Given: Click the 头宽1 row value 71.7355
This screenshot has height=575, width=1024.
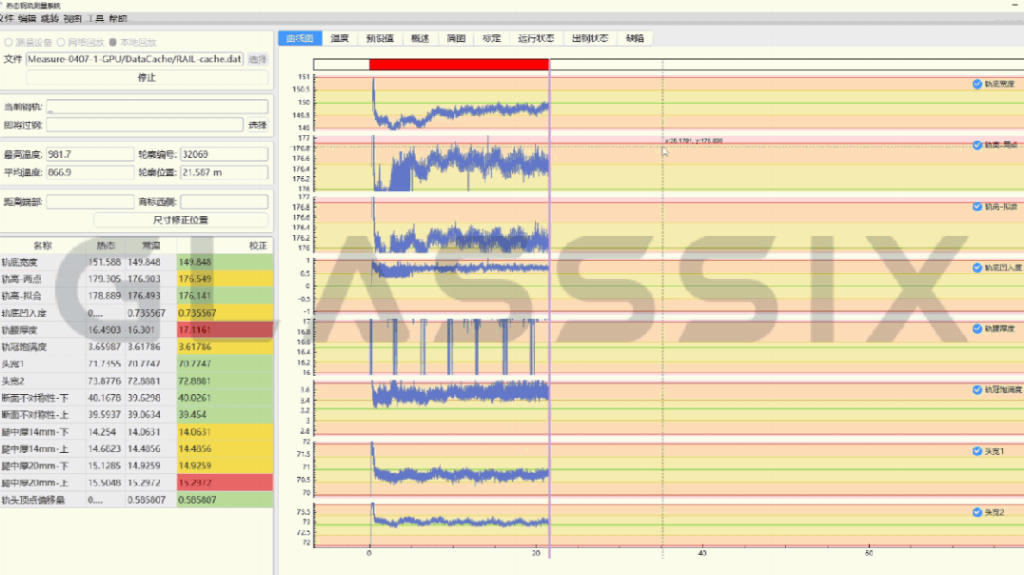Looking at the screenshot, I should [x=104, y=364].
